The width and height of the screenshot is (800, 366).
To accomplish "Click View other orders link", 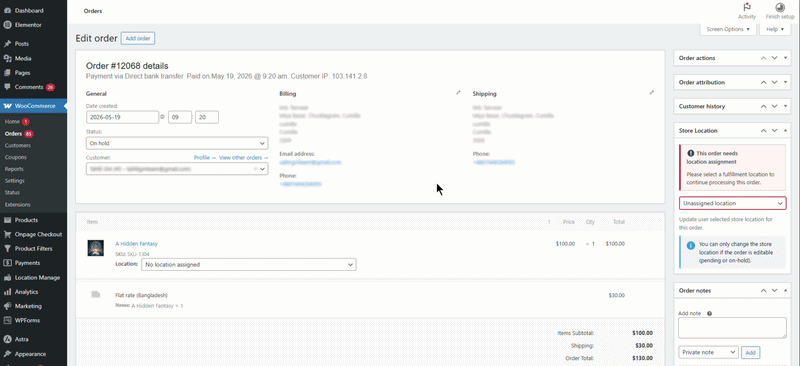I will 243,158.
